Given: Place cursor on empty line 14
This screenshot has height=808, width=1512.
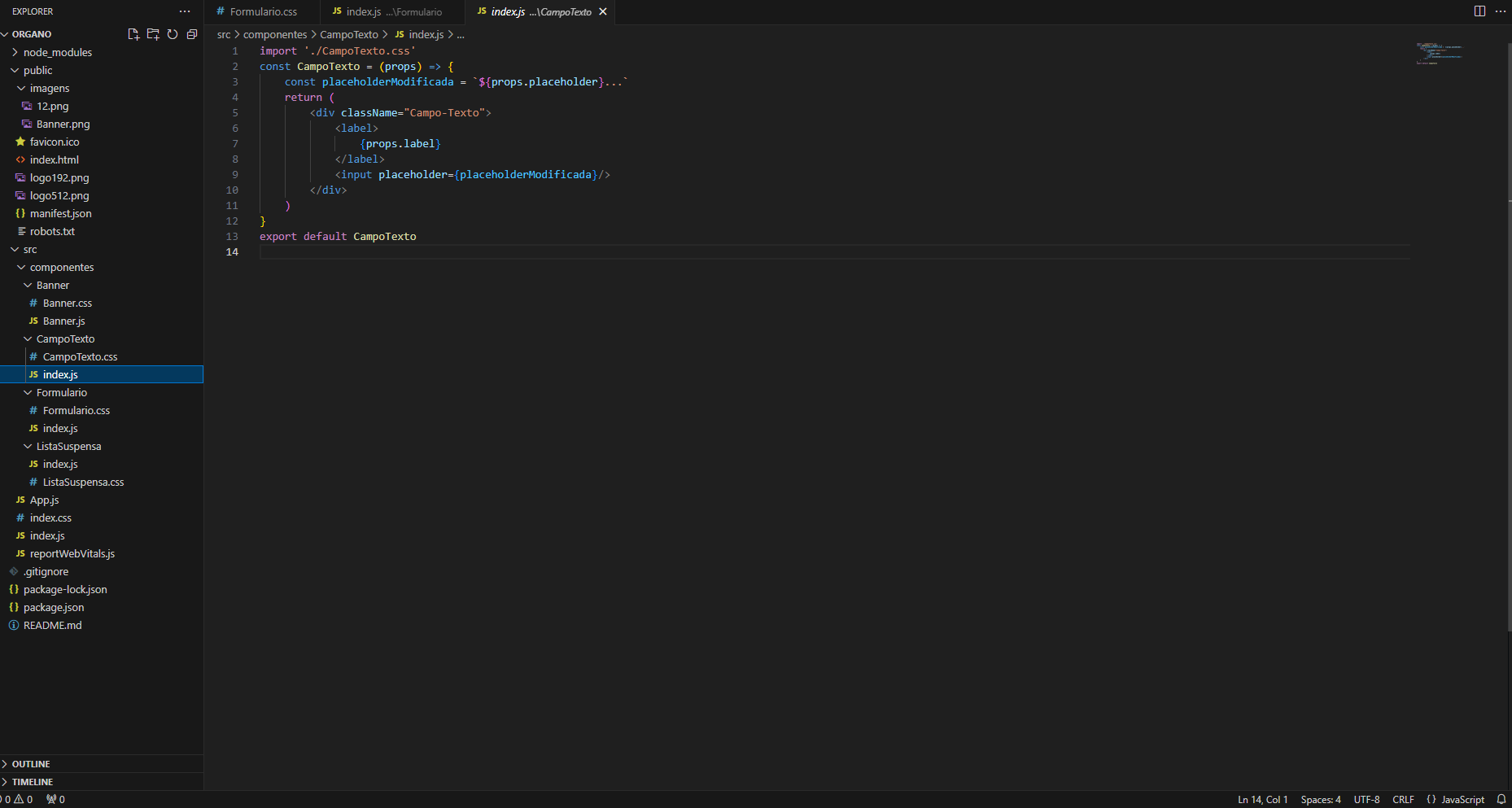Looking at the screenshot, I should click(835, 252).
